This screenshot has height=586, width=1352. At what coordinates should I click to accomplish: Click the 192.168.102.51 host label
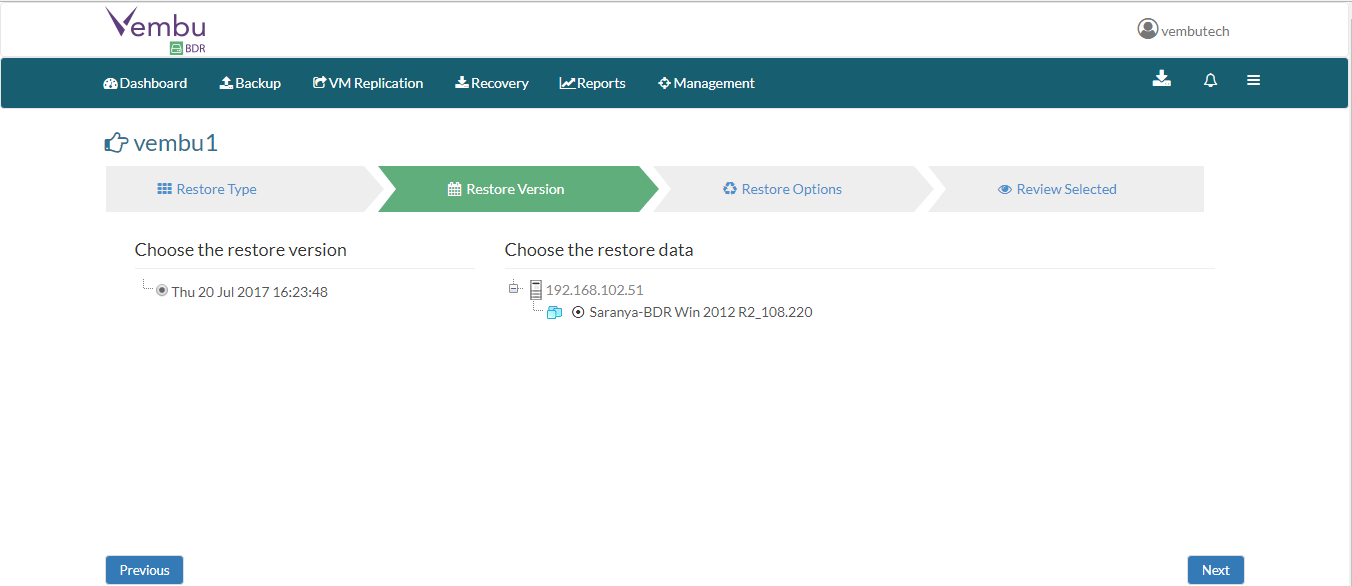click(x=595, y=290)
